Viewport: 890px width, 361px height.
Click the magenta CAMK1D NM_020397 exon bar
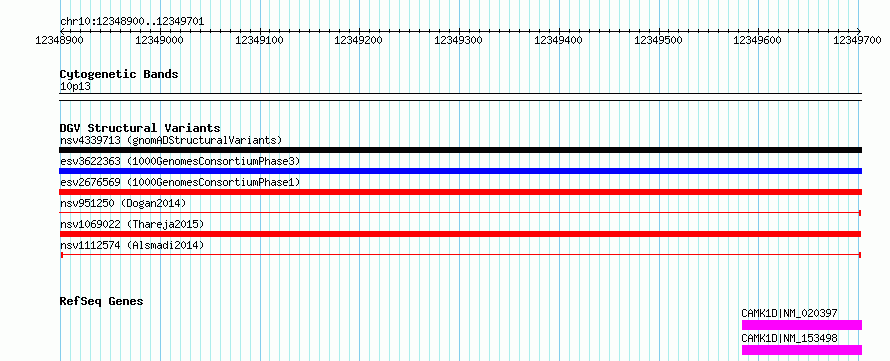[802, 325]
